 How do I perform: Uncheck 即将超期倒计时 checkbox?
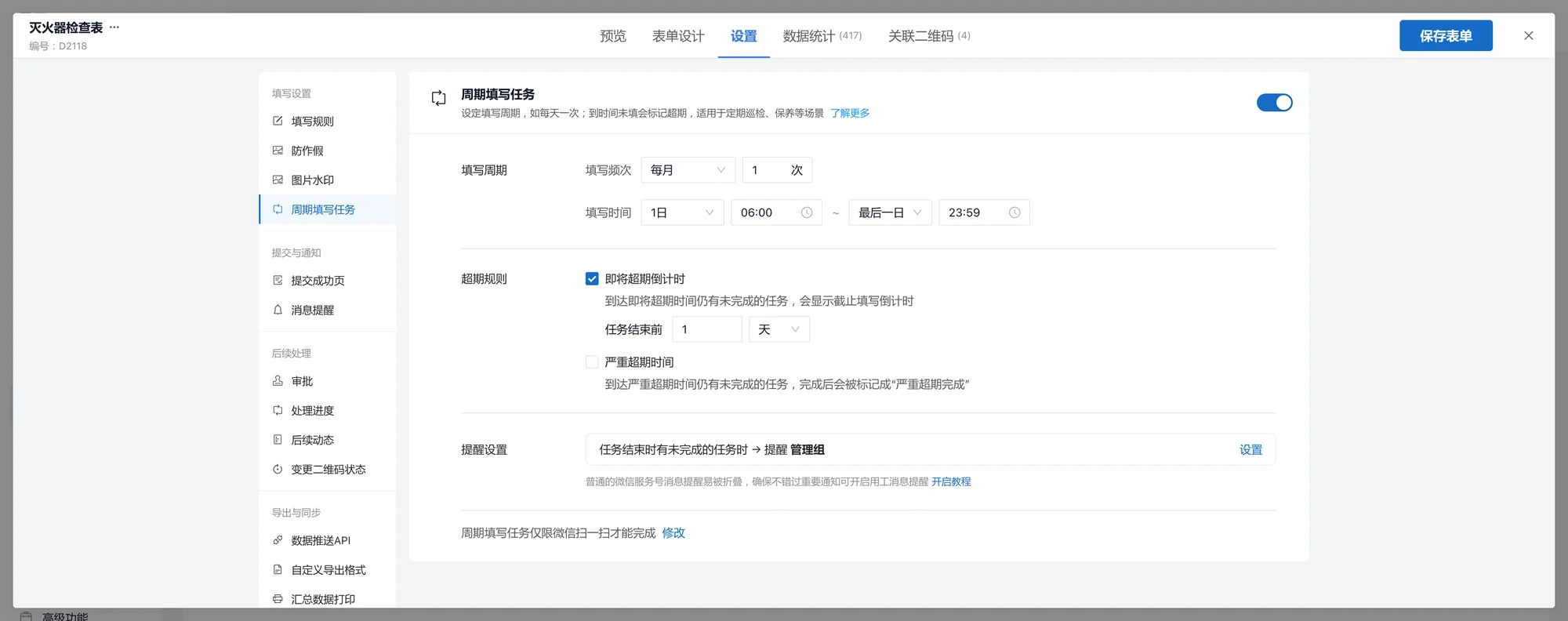coord(592,278)
